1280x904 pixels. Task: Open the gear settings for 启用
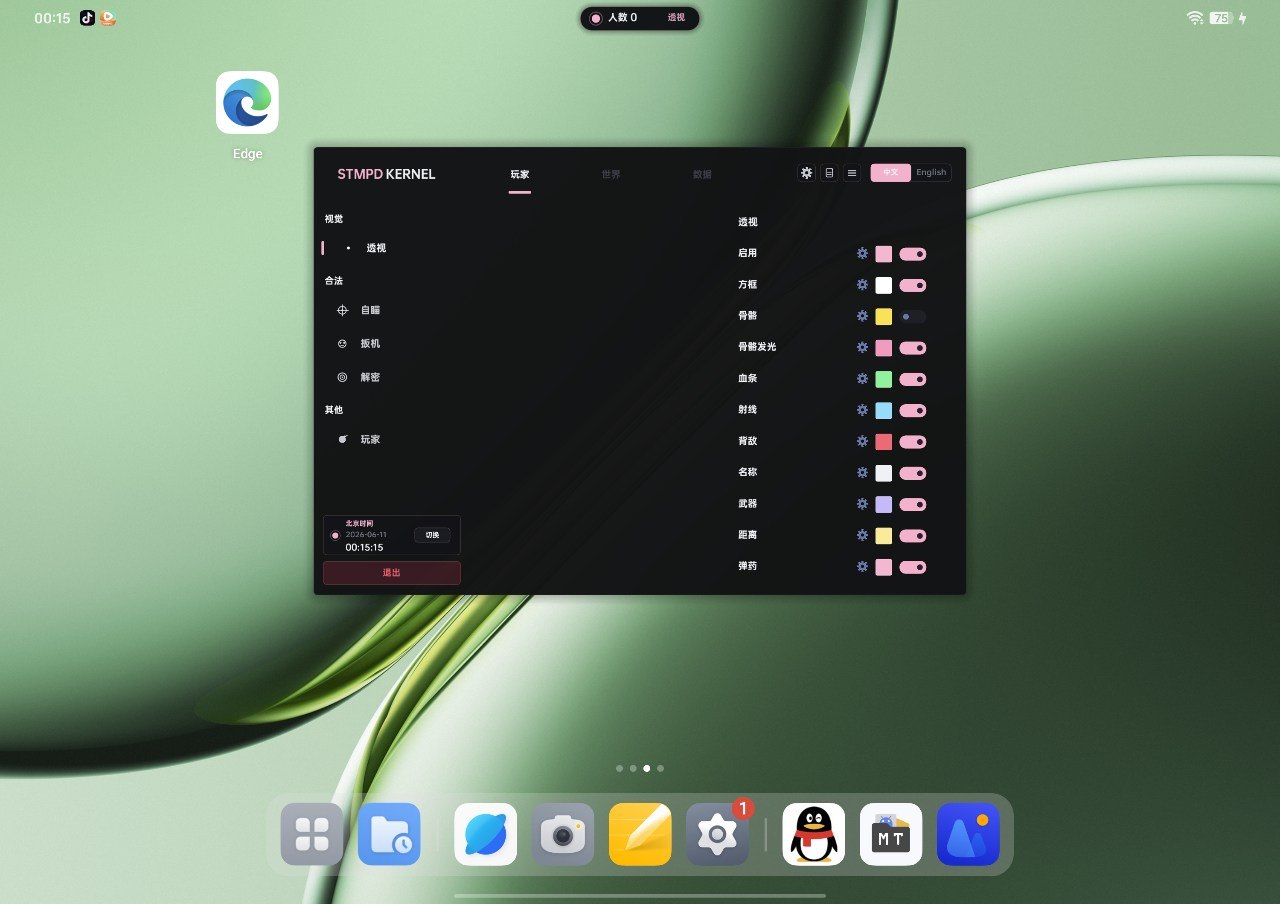862,254
